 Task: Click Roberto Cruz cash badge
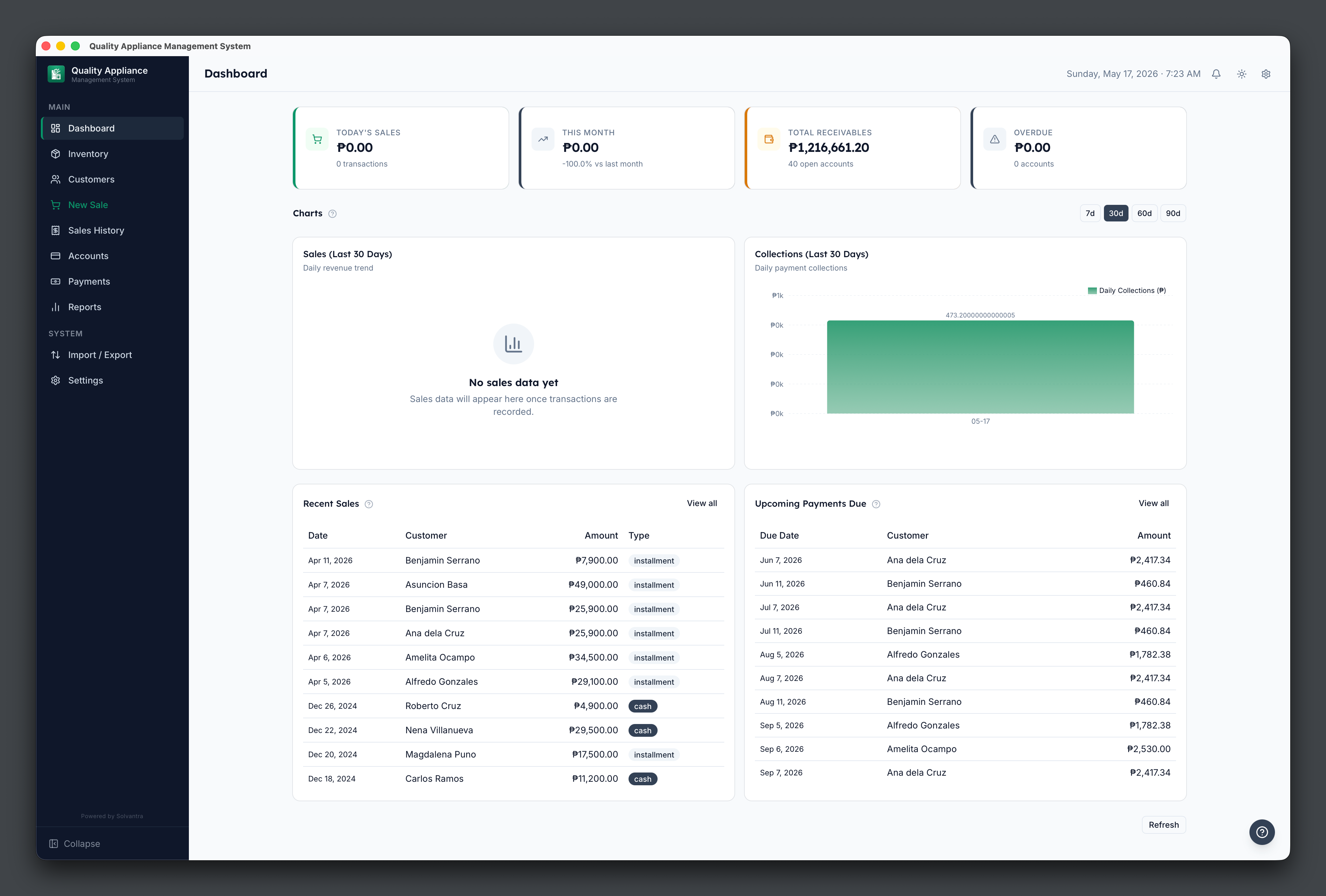[643, 706]
